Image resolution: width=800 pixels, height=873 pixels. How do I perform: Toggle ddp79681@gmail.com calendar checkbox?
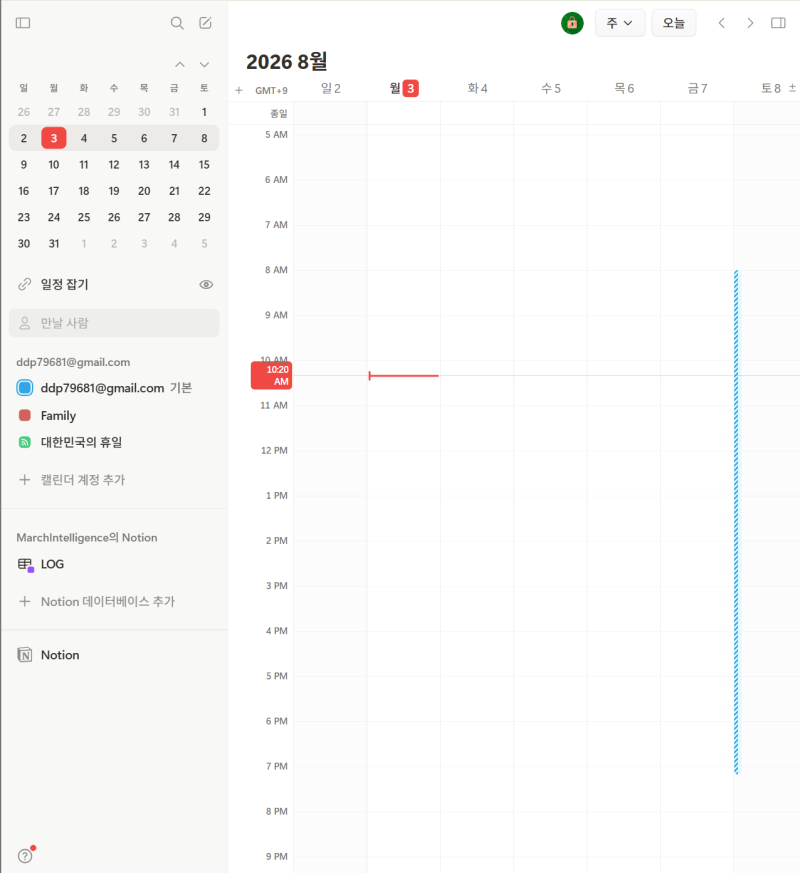pyautogui.click(x=24, y=388)
